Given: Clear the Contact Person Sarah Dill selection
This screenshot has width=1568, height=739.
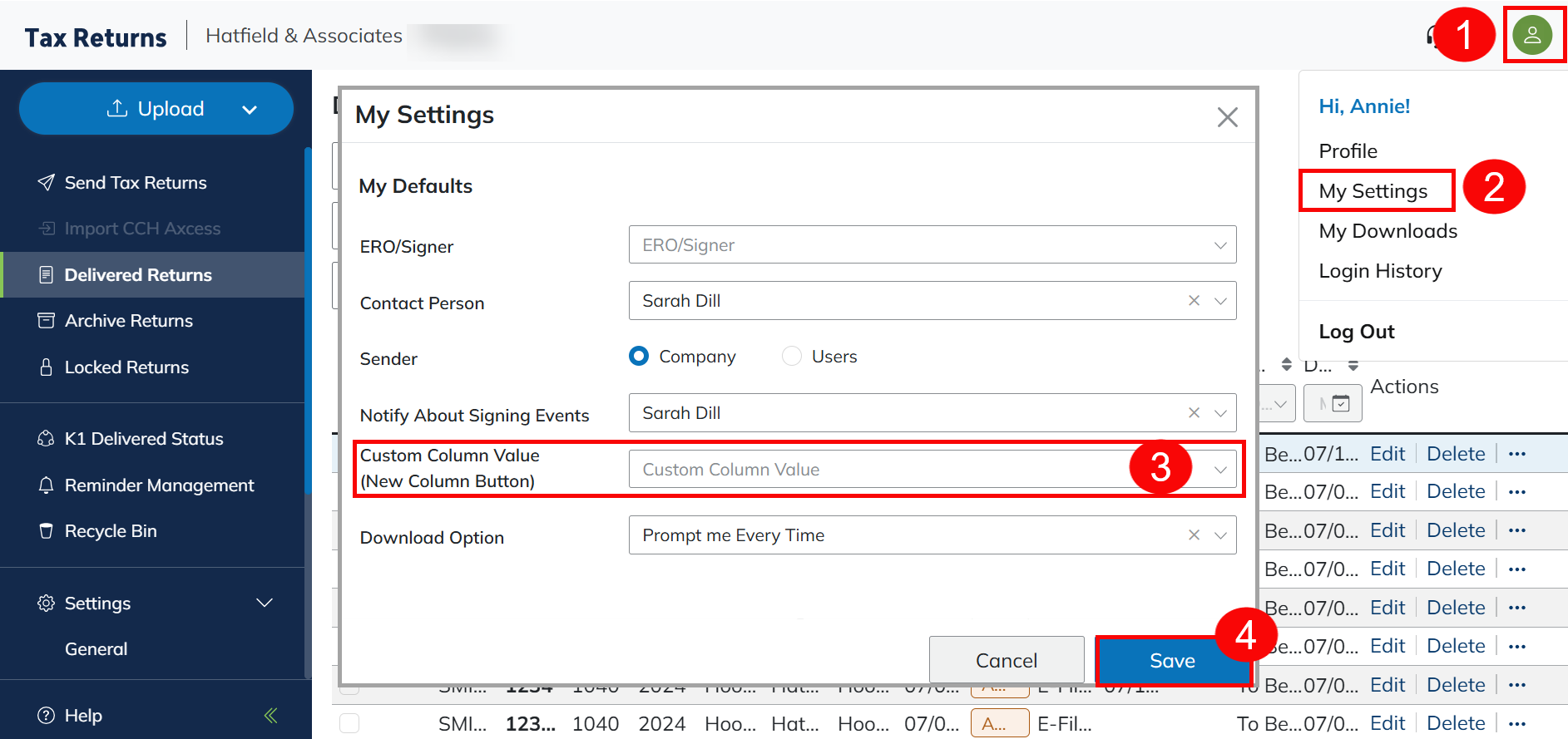Looking at the screenshot, I should tap(1194, 301).
